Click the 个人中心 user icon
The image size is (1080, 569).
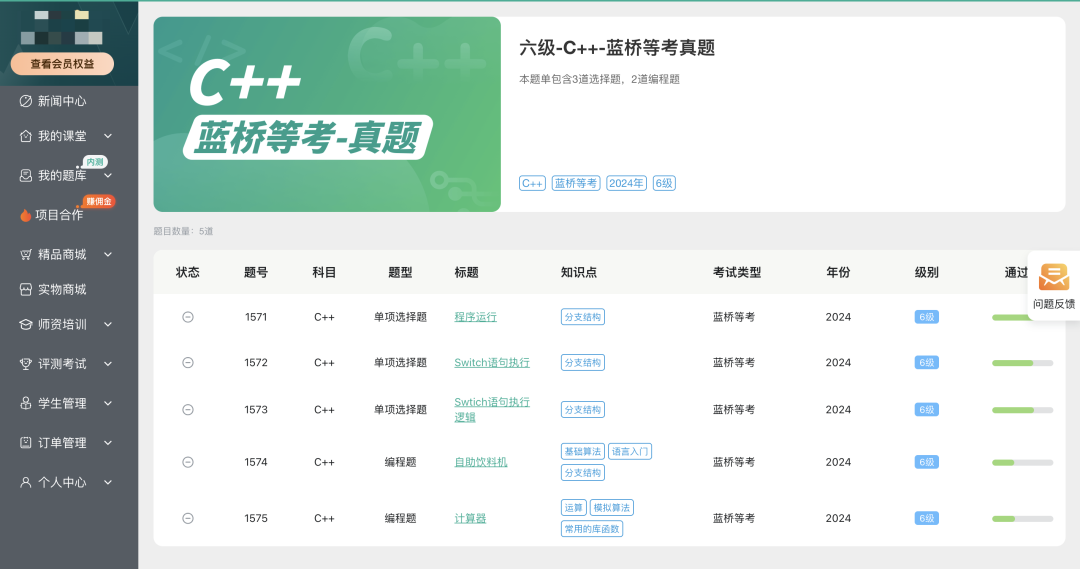tap(25, 482)
